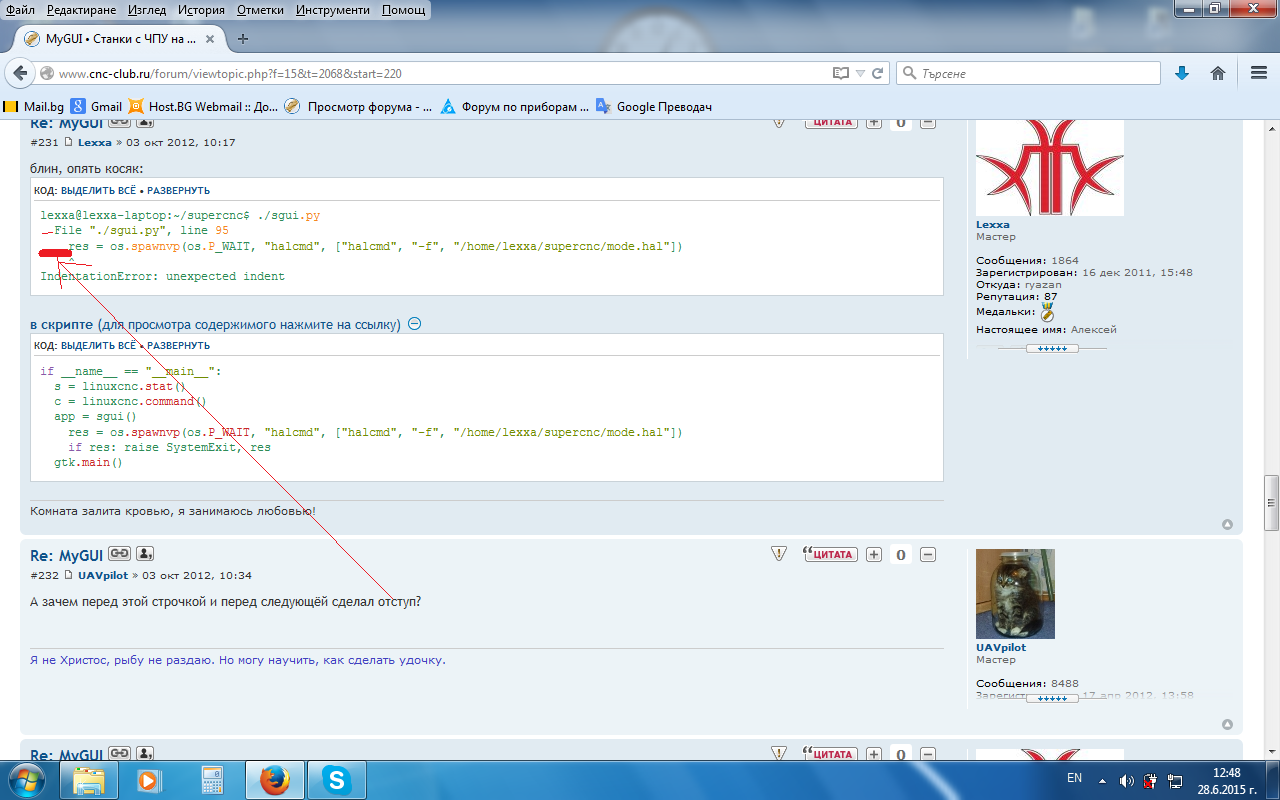Switch to Firefox in the taskbar
Screen dimensions: 1280x800
(x=273, y=780)
